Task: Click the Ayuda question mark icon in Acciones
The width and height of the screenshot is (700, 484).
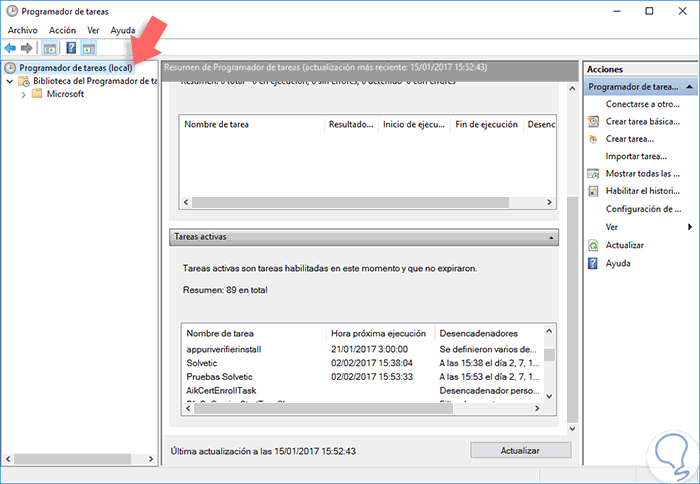Action: pyautogui.click(x=592, y=263)
